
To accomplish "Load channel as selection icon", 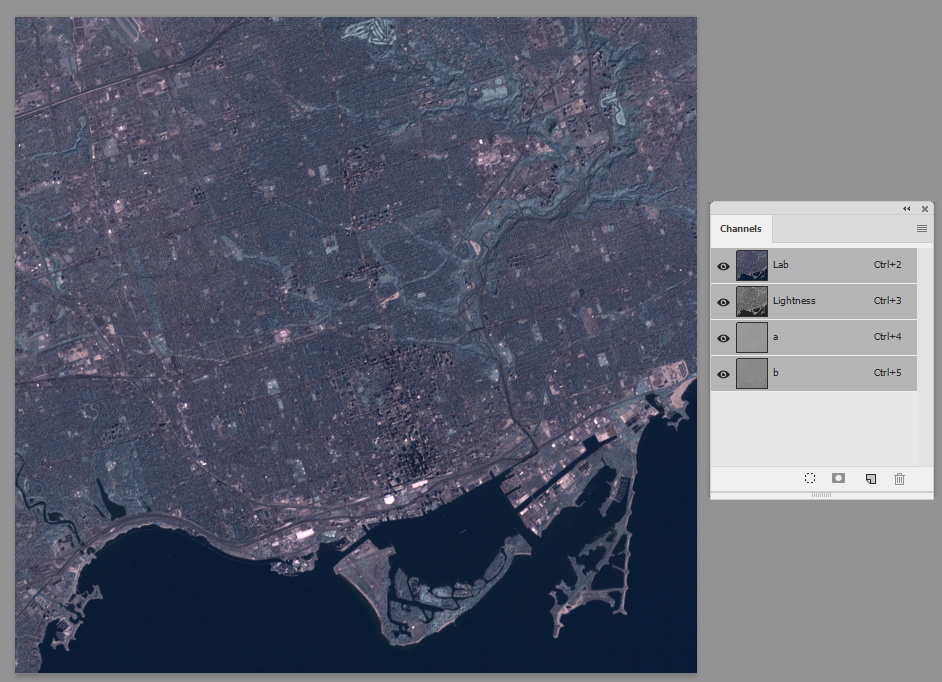I will coord(810,478).
